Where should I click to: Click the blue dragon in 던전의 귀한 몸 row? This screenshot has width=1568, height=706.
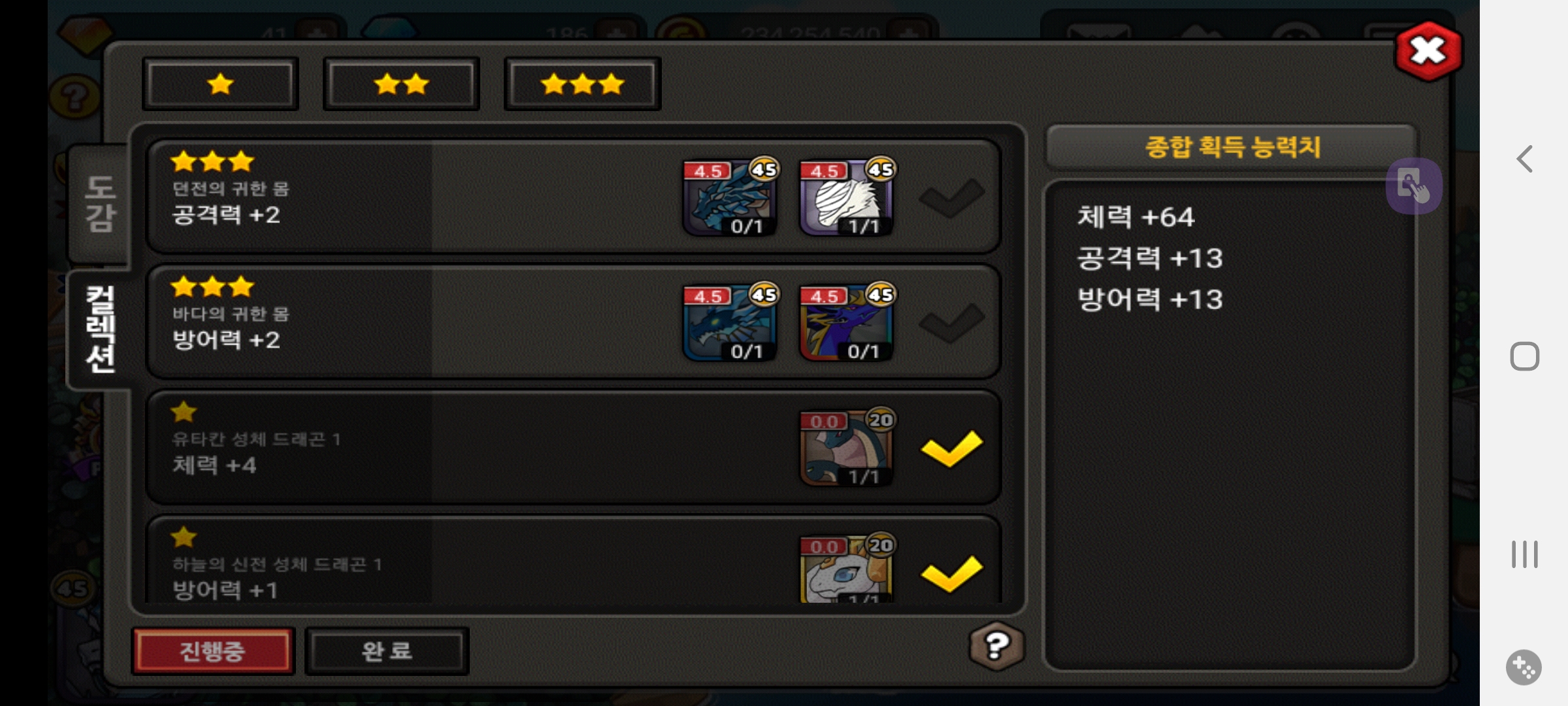click(x=730, y=196)
